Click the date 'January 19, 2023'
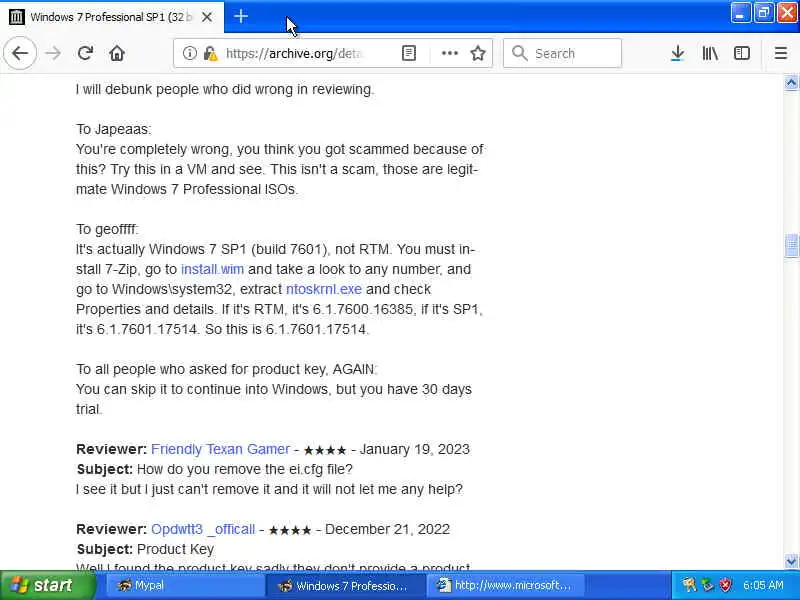Image resolution: width=800 pixels, height=600 pixels. (414, 449)
